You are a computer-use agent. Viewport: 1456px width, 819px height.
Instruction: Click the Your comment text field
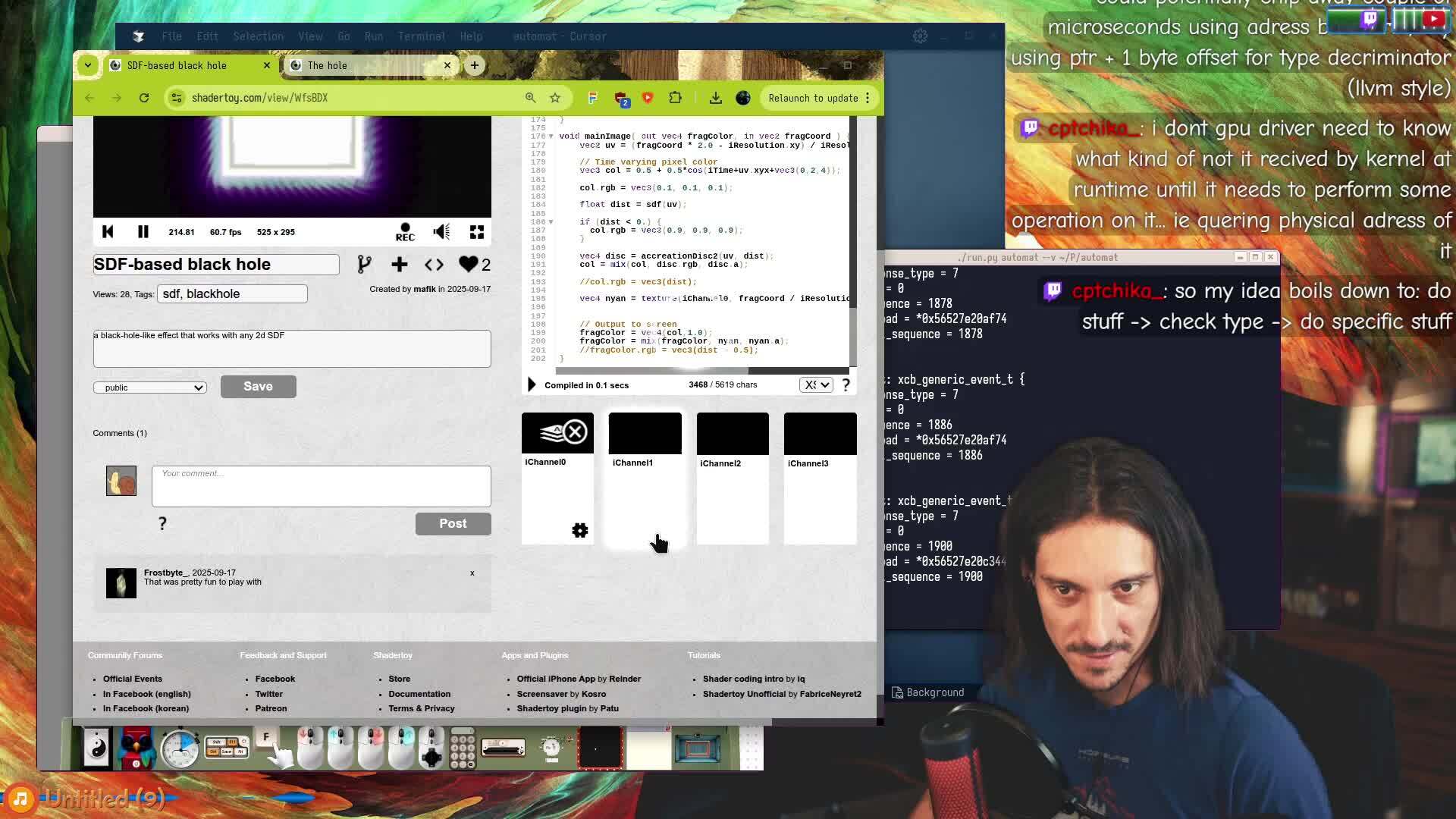pos(321,486)
